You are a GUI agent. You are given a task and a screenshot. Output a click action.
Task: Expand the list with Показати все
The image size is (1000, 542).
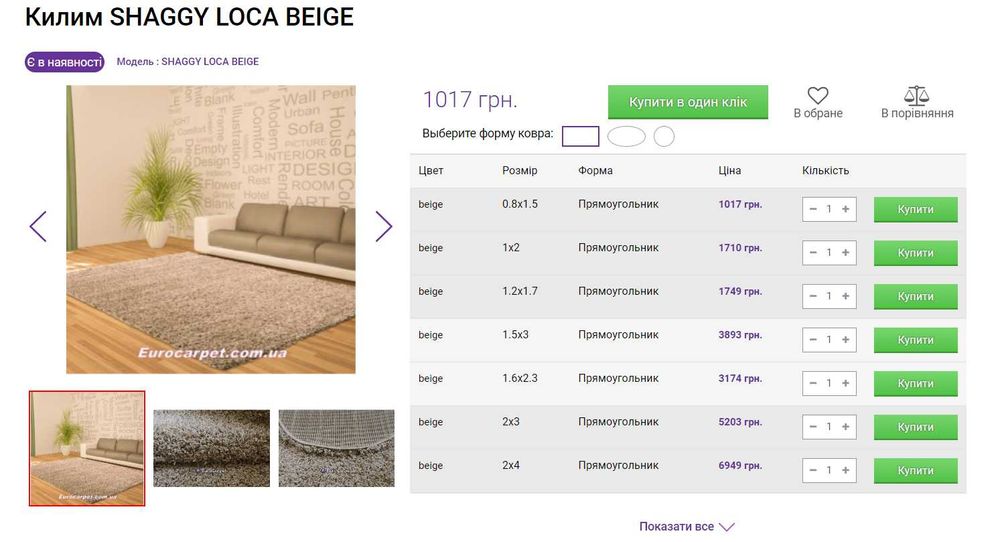[687, 526]
